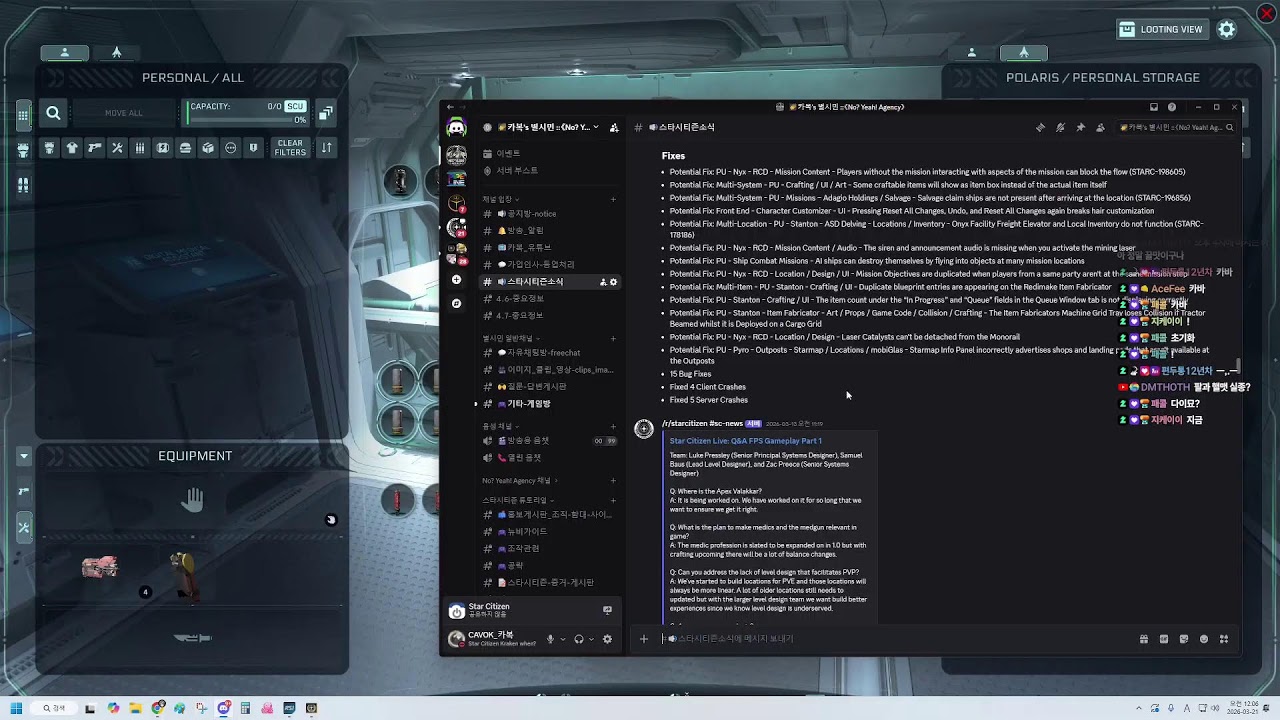Viewport: 1280px width, 720px height.
Task: Open 이벤트 events entry
Action: (x=548, y=154)
